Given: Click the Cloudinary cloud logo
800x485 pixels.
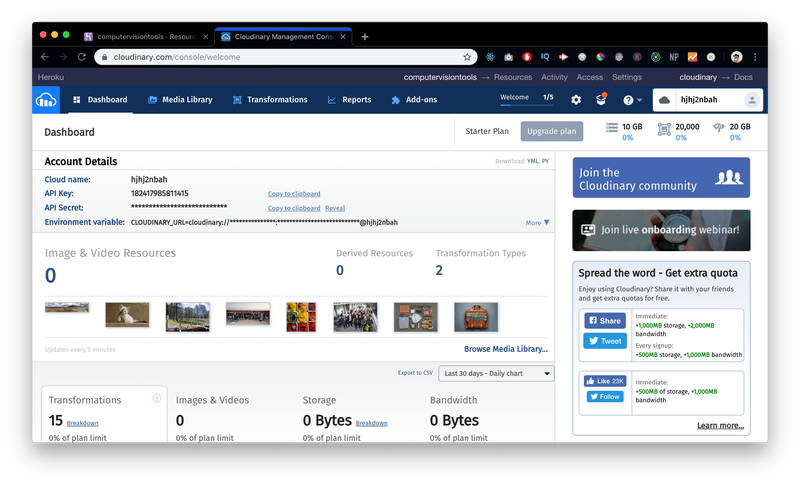Looking at the screenshot, I should (46, 100).
